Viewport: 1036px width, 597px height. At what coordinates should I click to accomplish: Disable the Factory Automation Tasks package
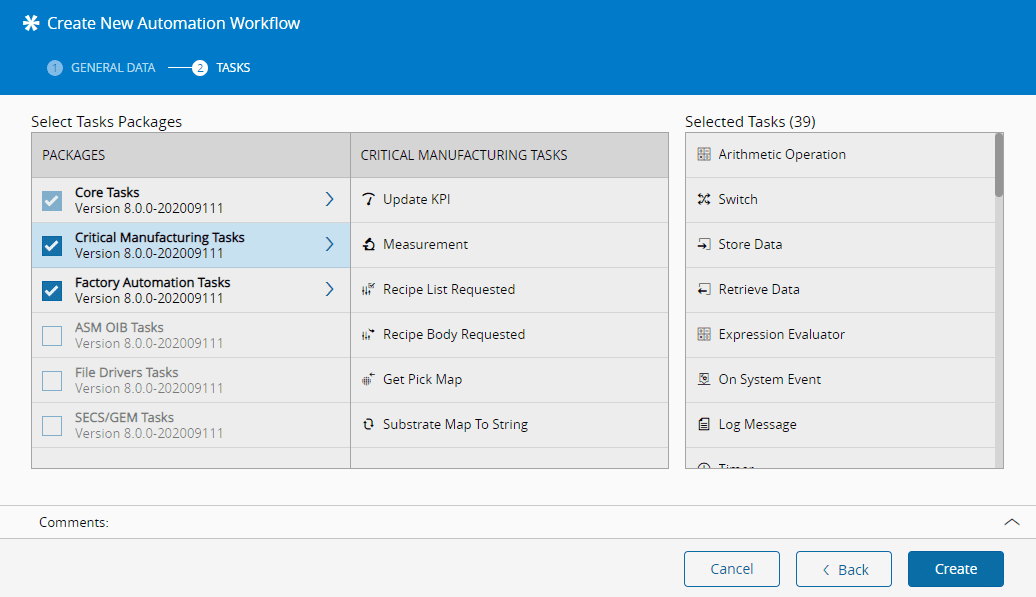51,291
